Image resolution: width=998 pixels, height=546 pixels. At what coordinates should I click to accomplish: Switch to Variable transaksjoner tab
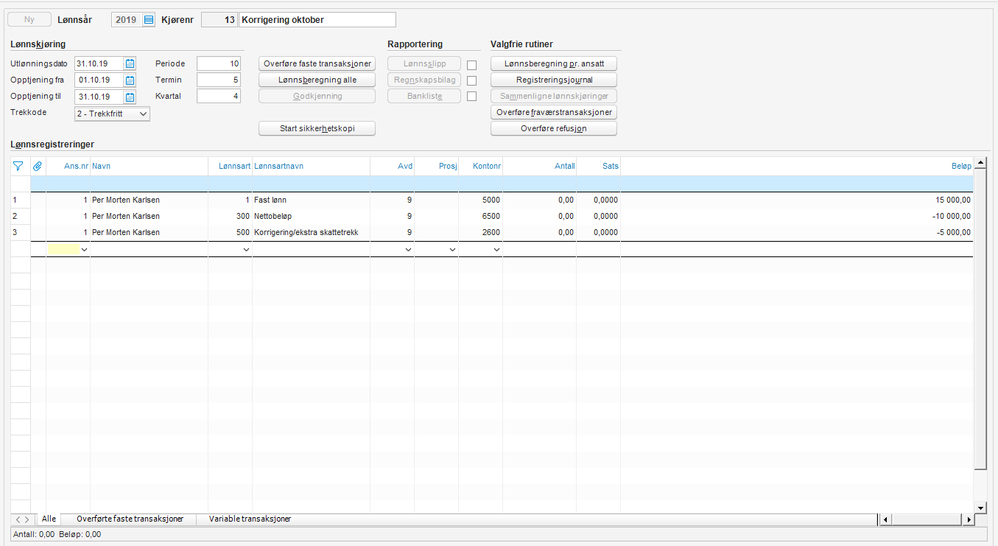tap(250, 519)
